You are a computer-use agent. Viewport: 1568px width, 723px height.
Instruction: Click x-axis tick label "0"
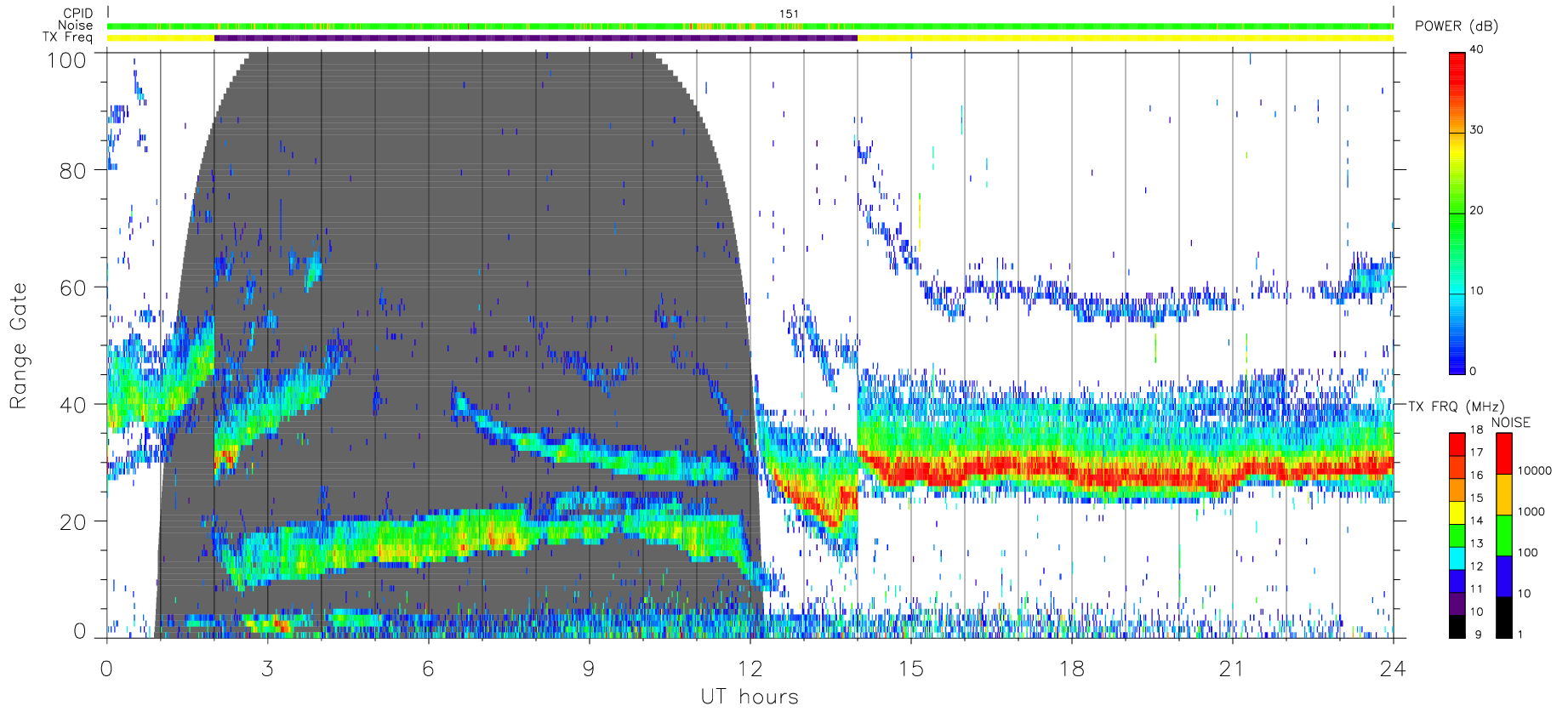[x=106, y=669]
